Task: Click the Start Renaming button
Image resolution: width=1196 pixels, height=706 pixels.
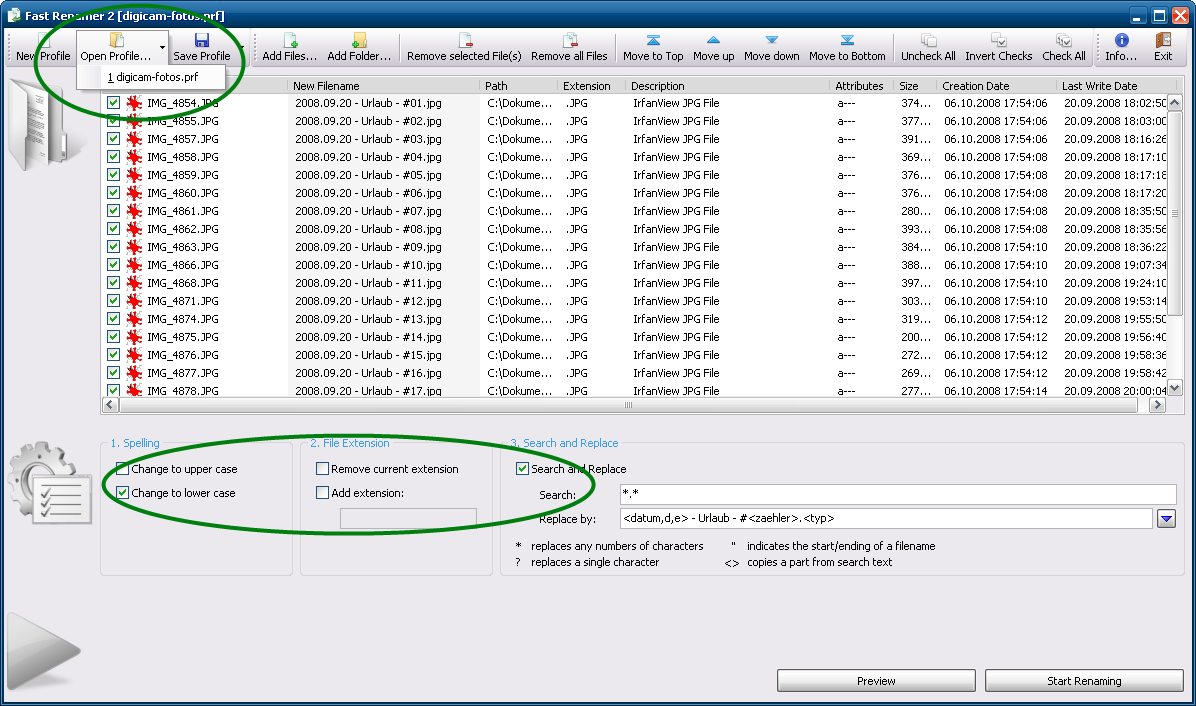Action: [1084, 681]
